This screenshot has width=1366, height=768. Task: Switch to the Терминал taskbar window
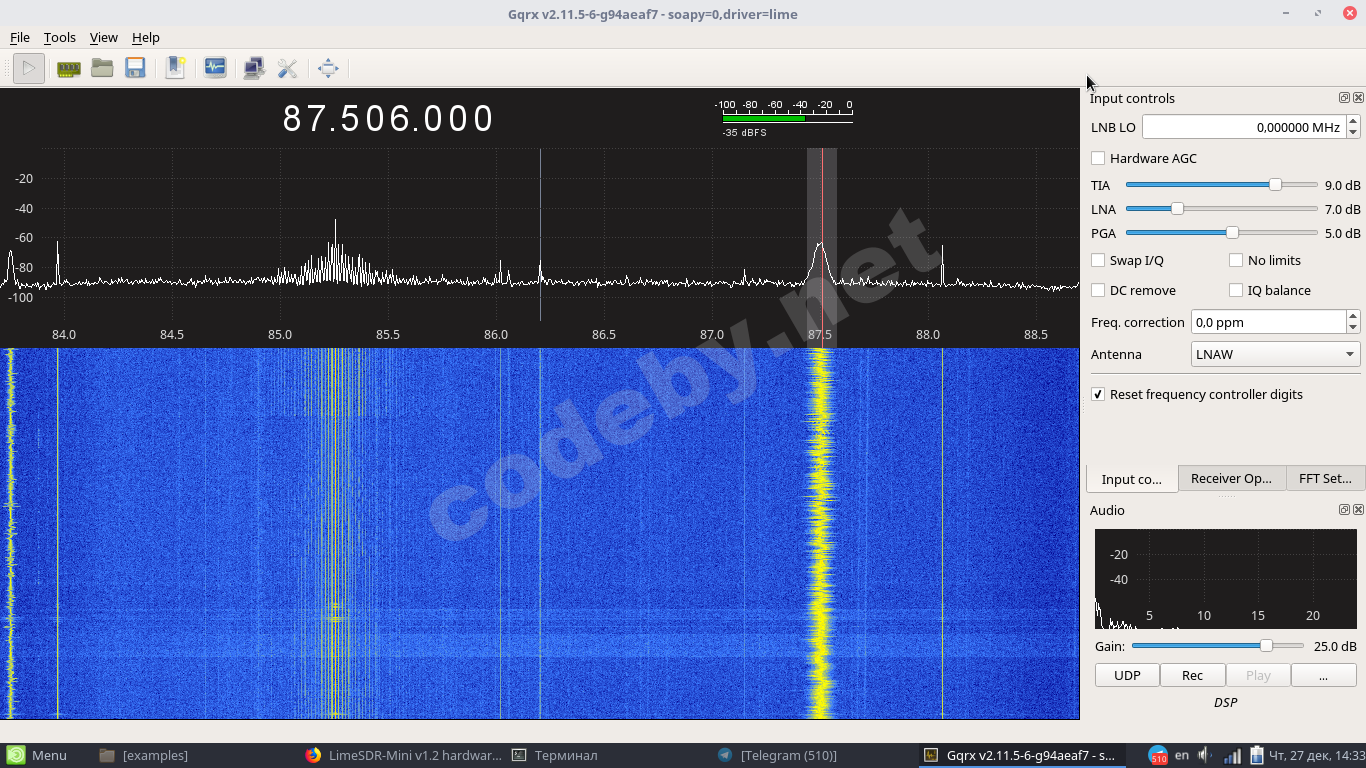click(x=555, y=755)
